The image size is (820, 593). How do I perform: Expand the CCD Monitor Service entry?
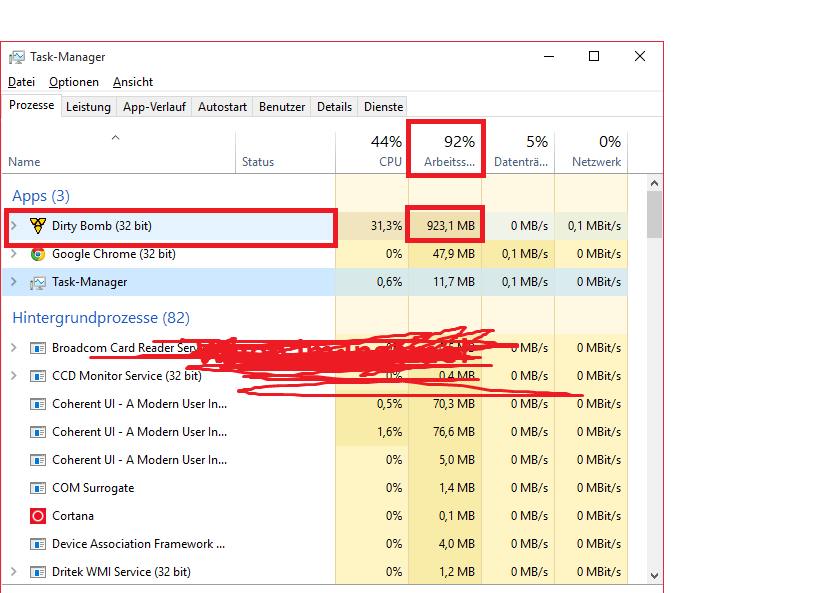point(14,376)
